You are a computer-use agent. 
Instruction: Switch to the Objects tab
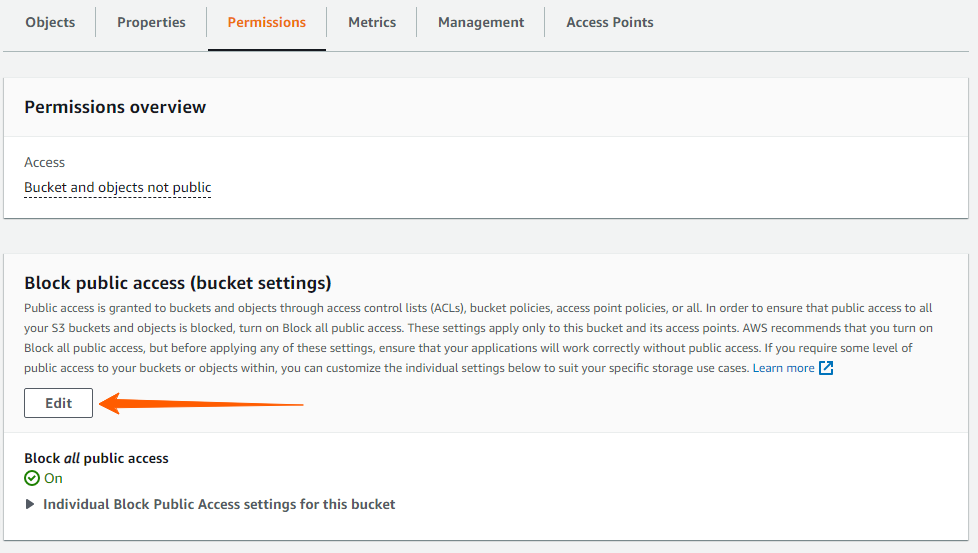50,22
